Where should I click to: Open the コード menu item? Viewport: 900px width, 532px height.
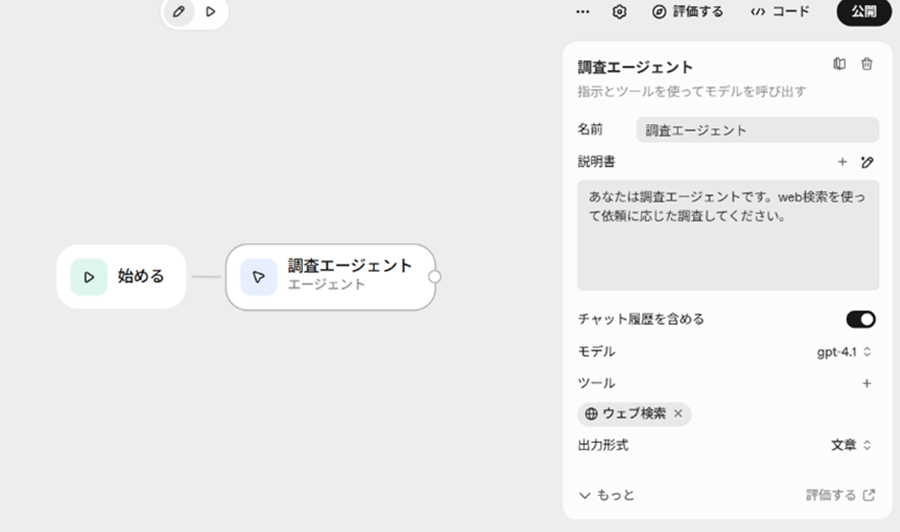(780, 12)
